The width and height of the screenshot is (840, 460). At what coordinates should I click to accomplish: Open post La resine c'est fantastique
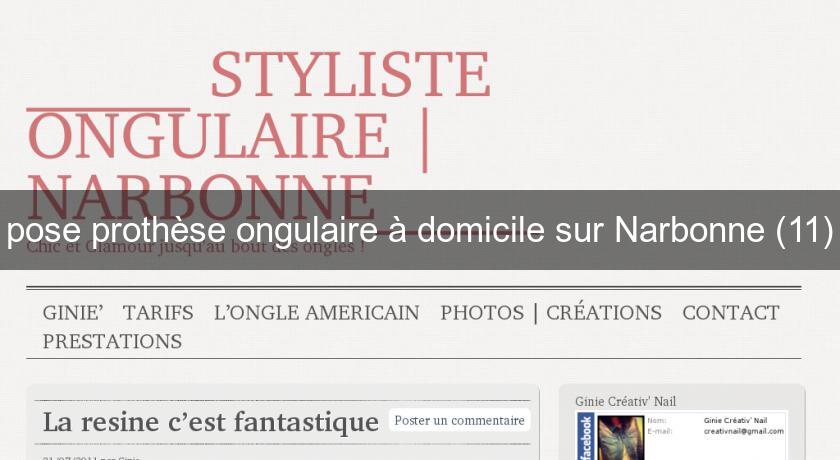[x=211, y=422]
